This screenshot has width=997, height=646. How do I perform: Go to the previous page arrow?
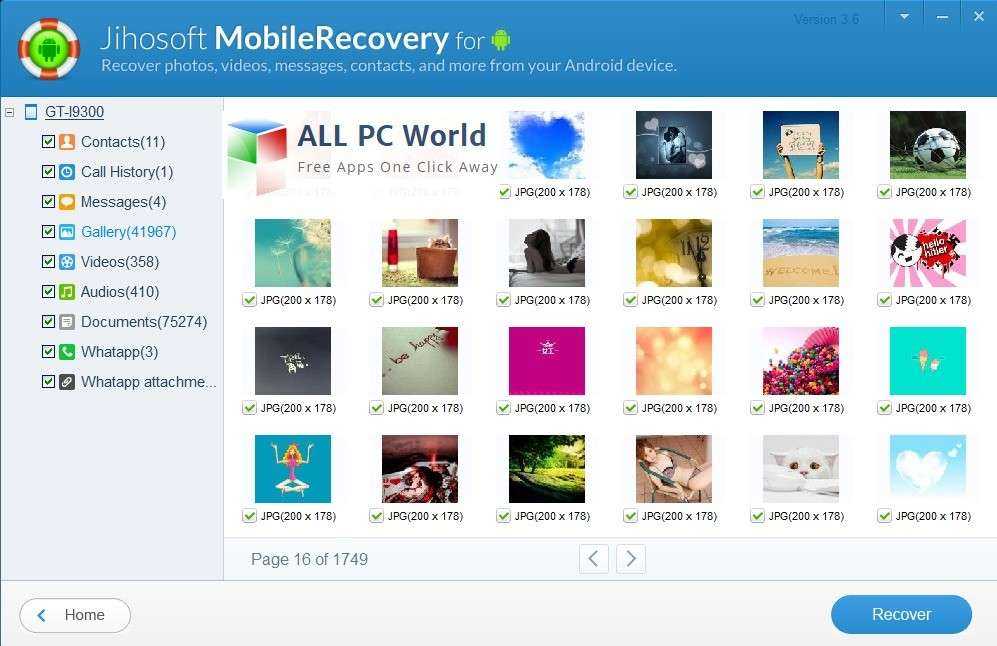click(594, 559)
